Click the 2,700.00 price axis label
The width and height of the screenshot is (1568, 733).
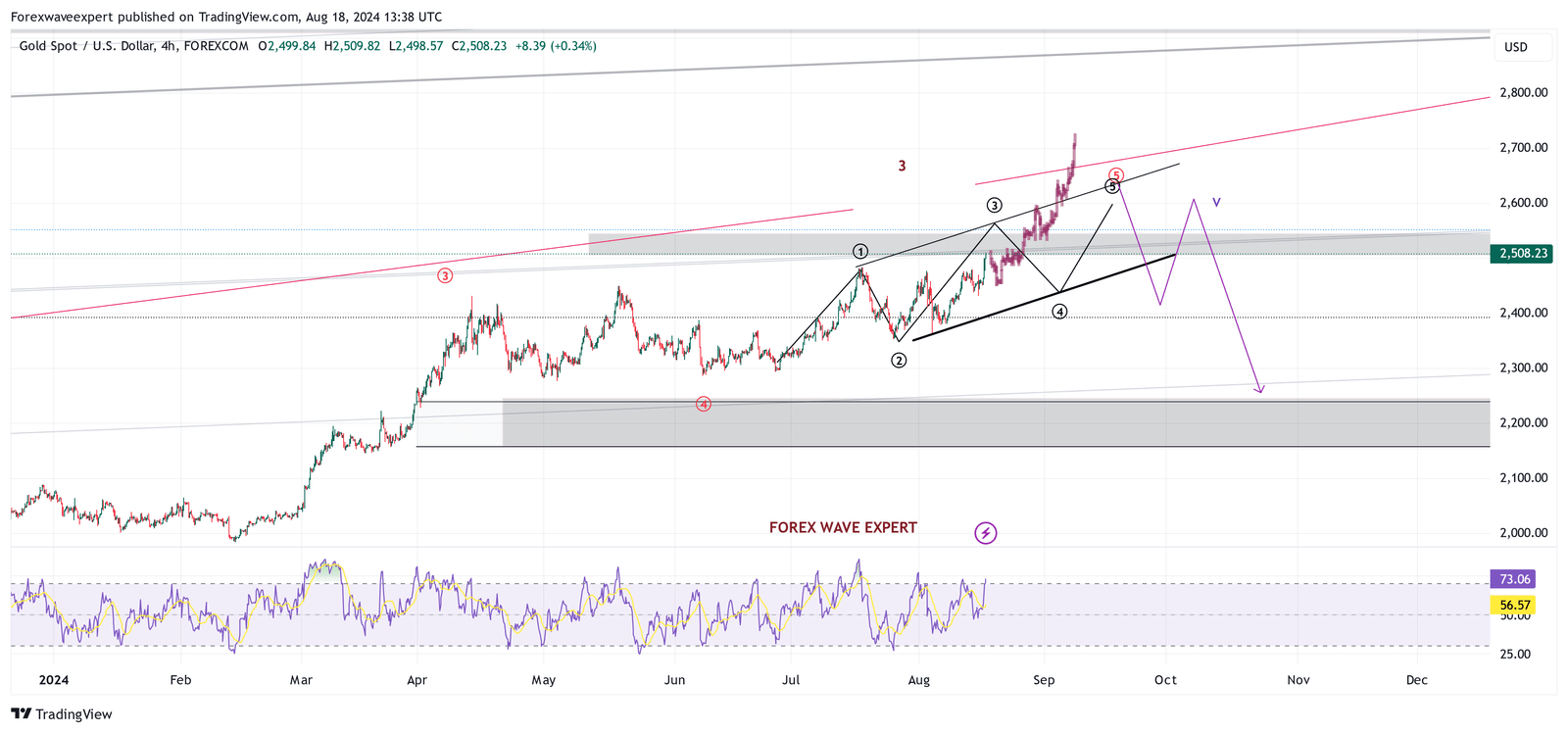(x=1524, y=148)
